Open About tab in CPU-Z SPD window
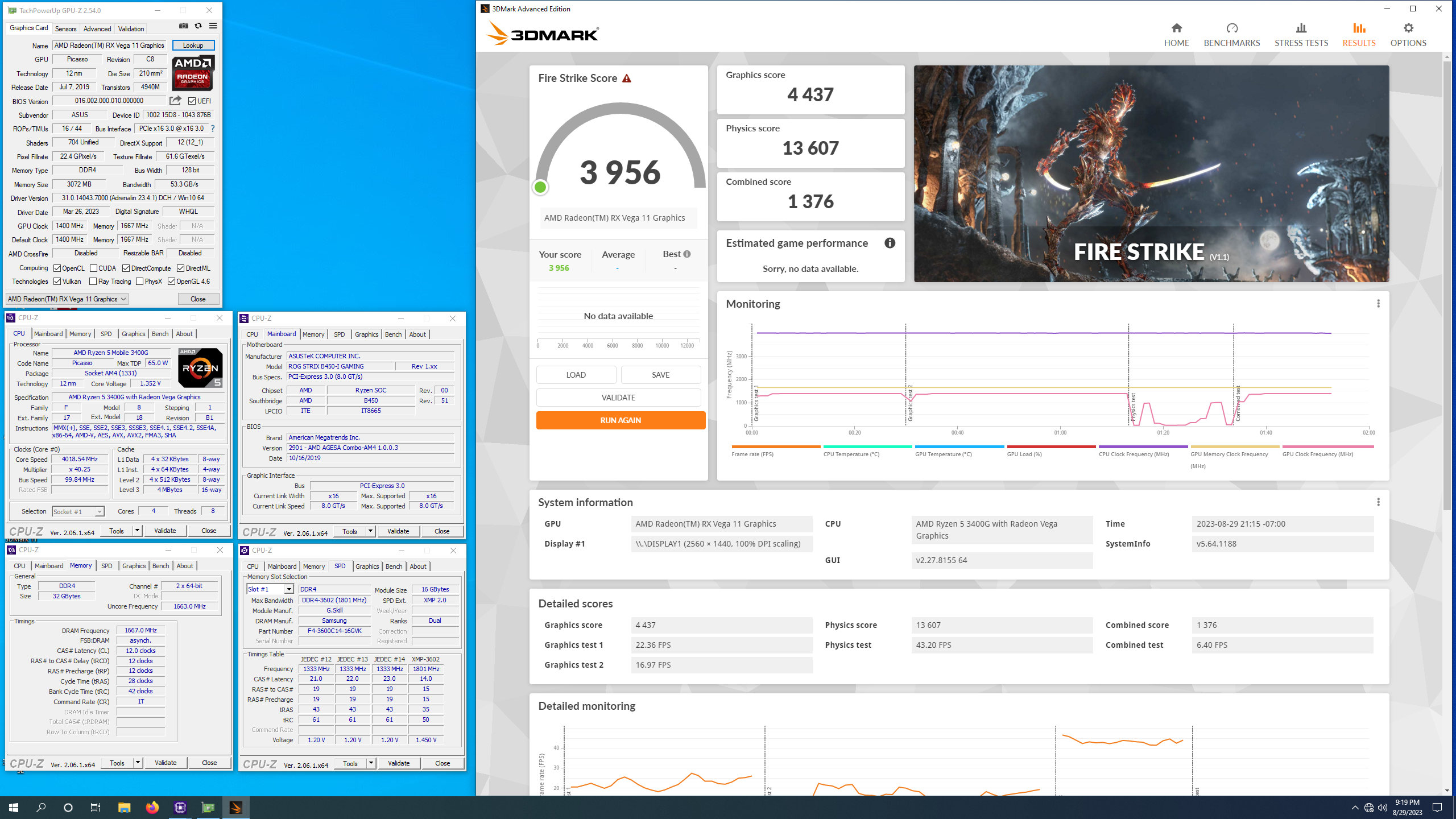1456x819 pixels. pyautogui.click(x=418, y=566)
